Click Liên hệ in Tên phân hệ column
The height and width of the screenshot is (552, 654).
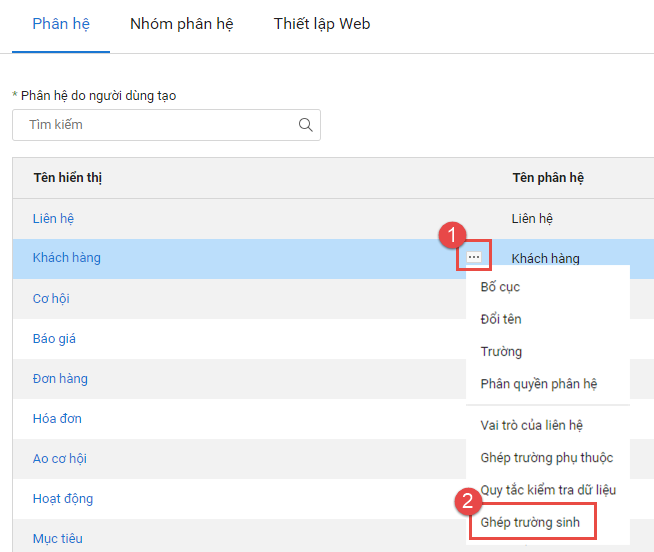pyautogui.click(x=532, y=218)
